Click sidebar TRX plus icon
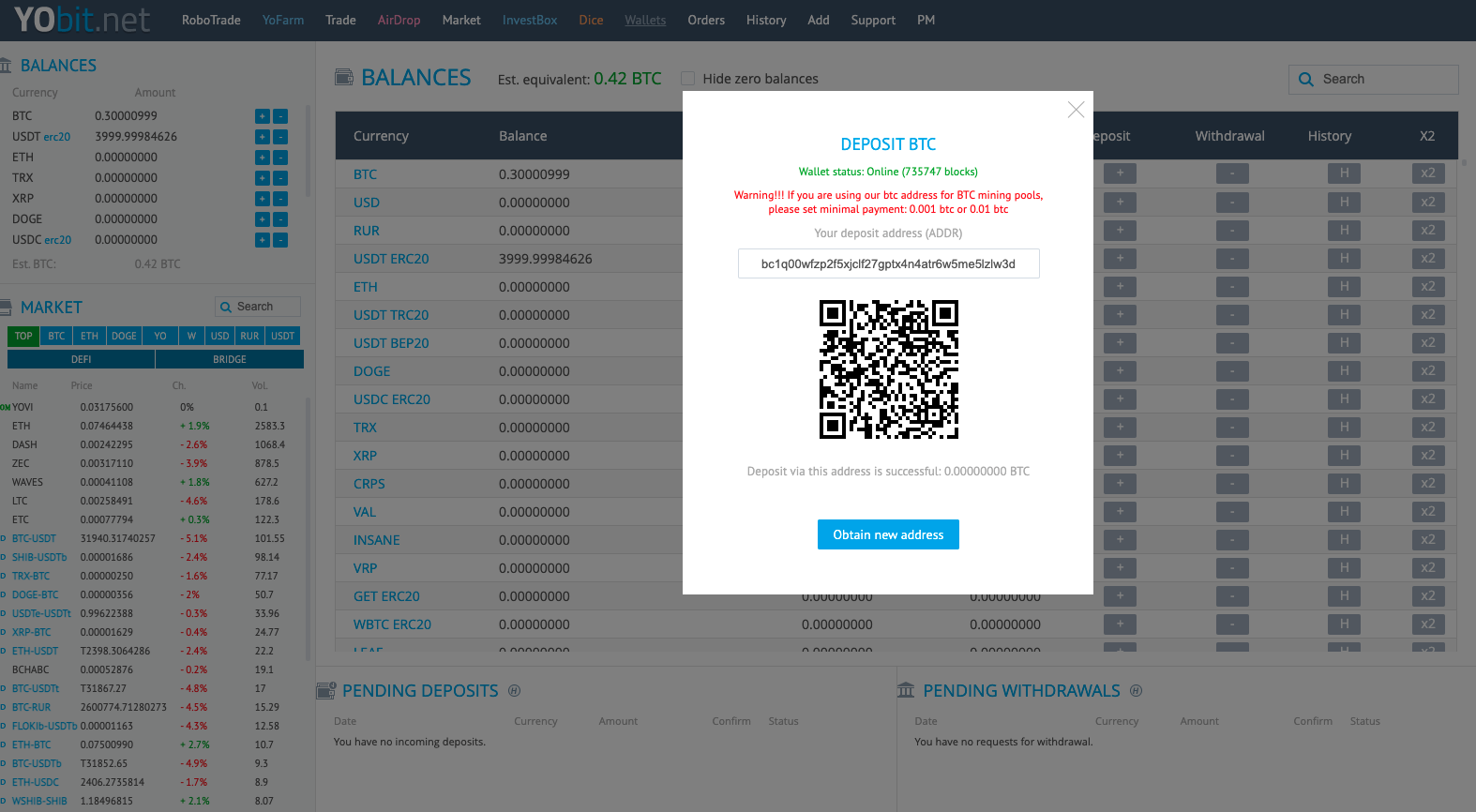1476x812 pixels. (263, 178)
